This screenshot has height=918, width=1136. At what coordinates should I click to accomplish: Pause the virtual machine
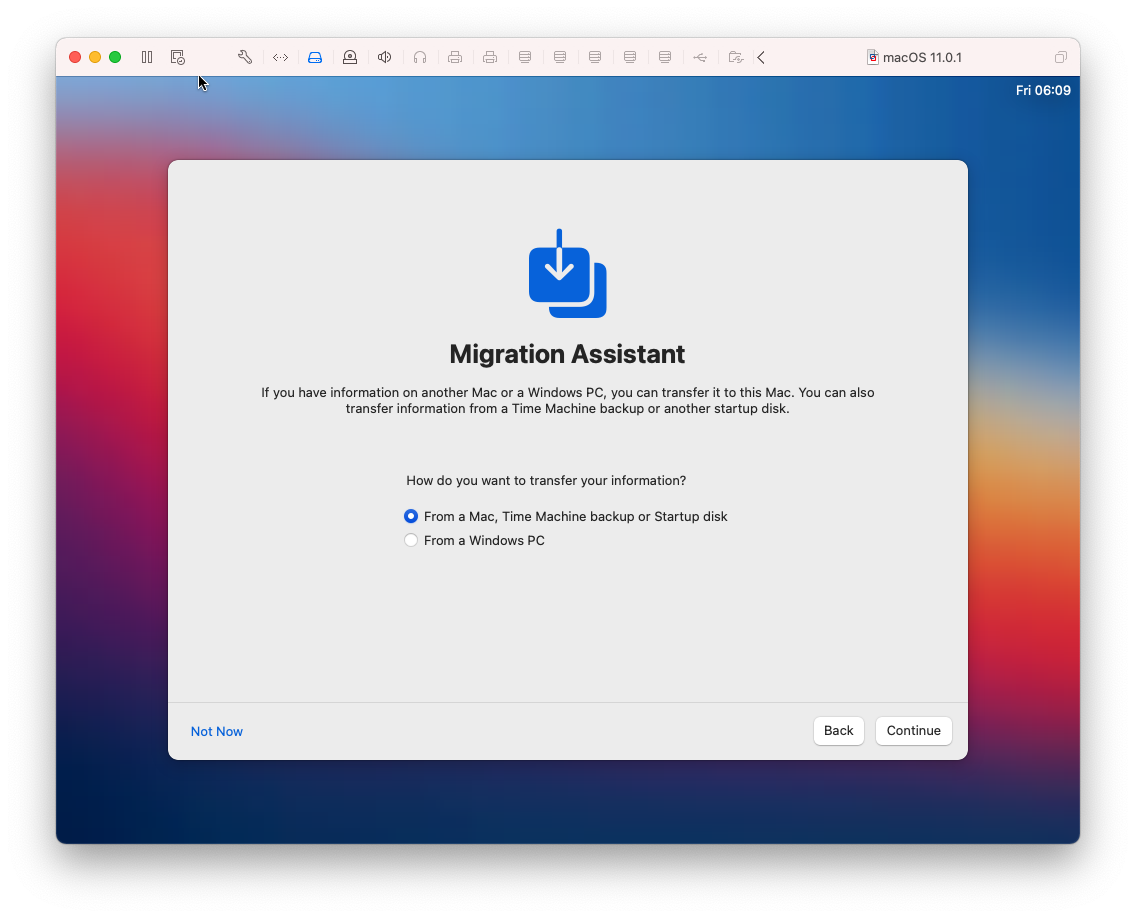147,57
